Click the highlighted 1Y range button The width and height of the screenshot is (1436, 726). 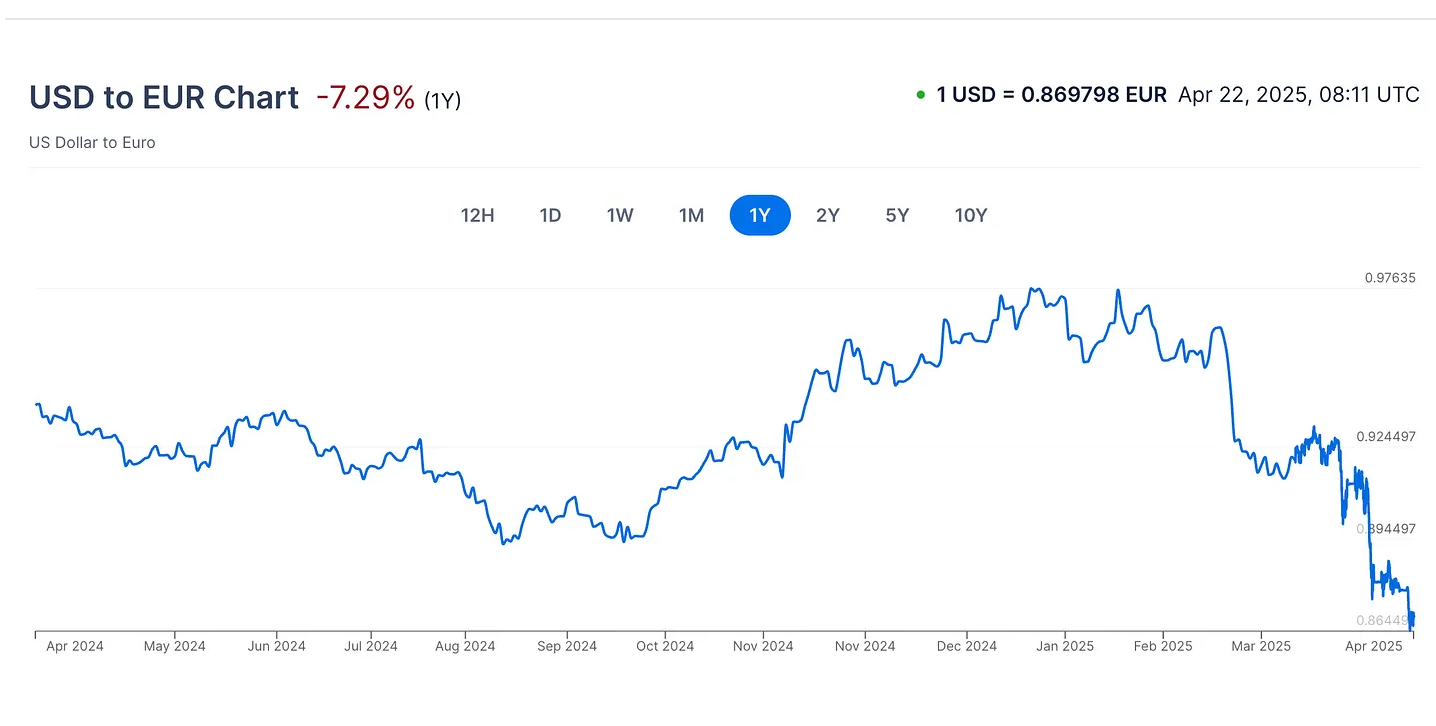(x=760, y=215)
